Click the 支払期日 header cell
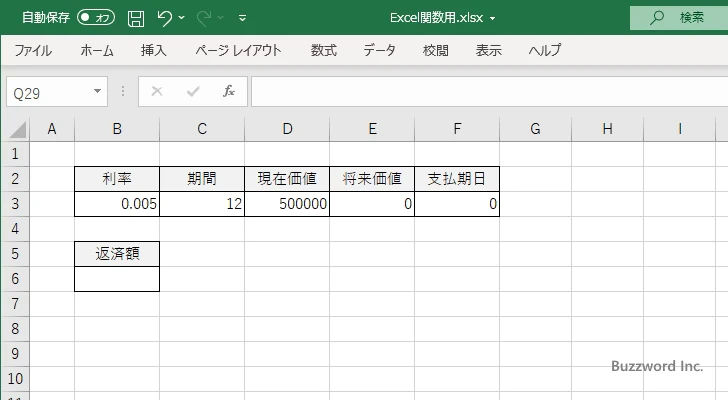Screen dimensions: 728x400 (457, 179)
